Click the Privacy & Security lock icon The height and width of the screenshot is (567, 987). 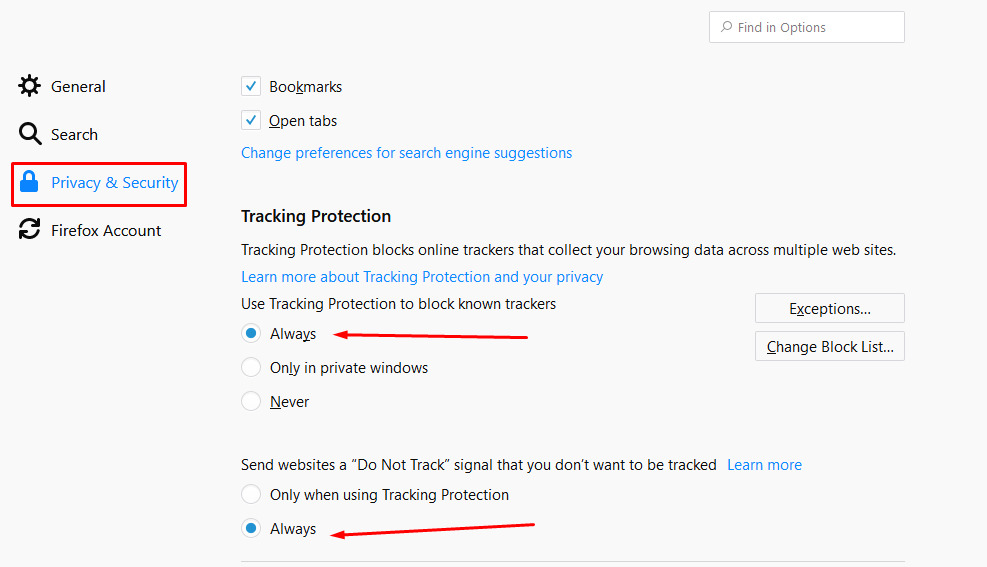[x=29, y=181]
